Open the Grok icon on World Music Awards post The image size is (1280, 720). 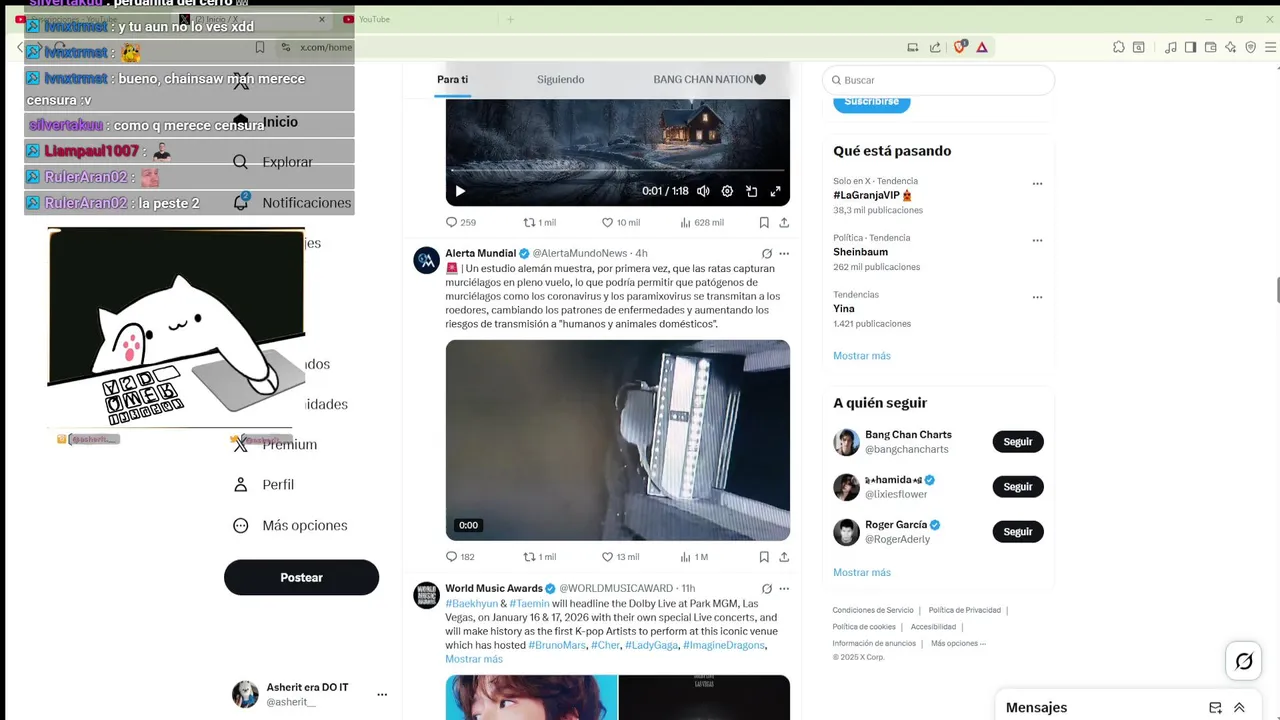pyautogui.click(x=767, y=589)
